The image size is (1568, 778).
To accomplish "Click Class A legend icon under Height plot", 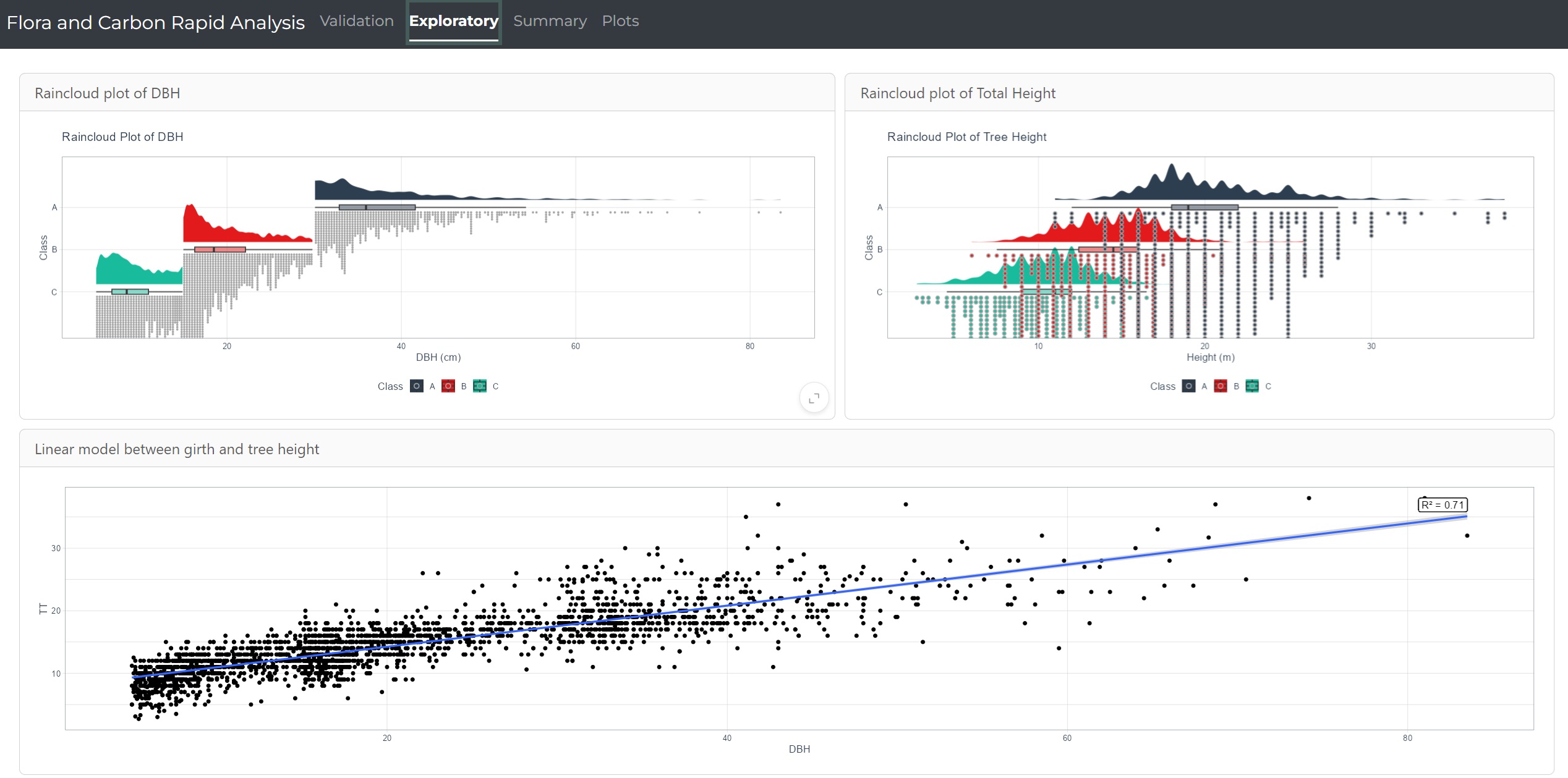I will click(x=1188, y=386).
